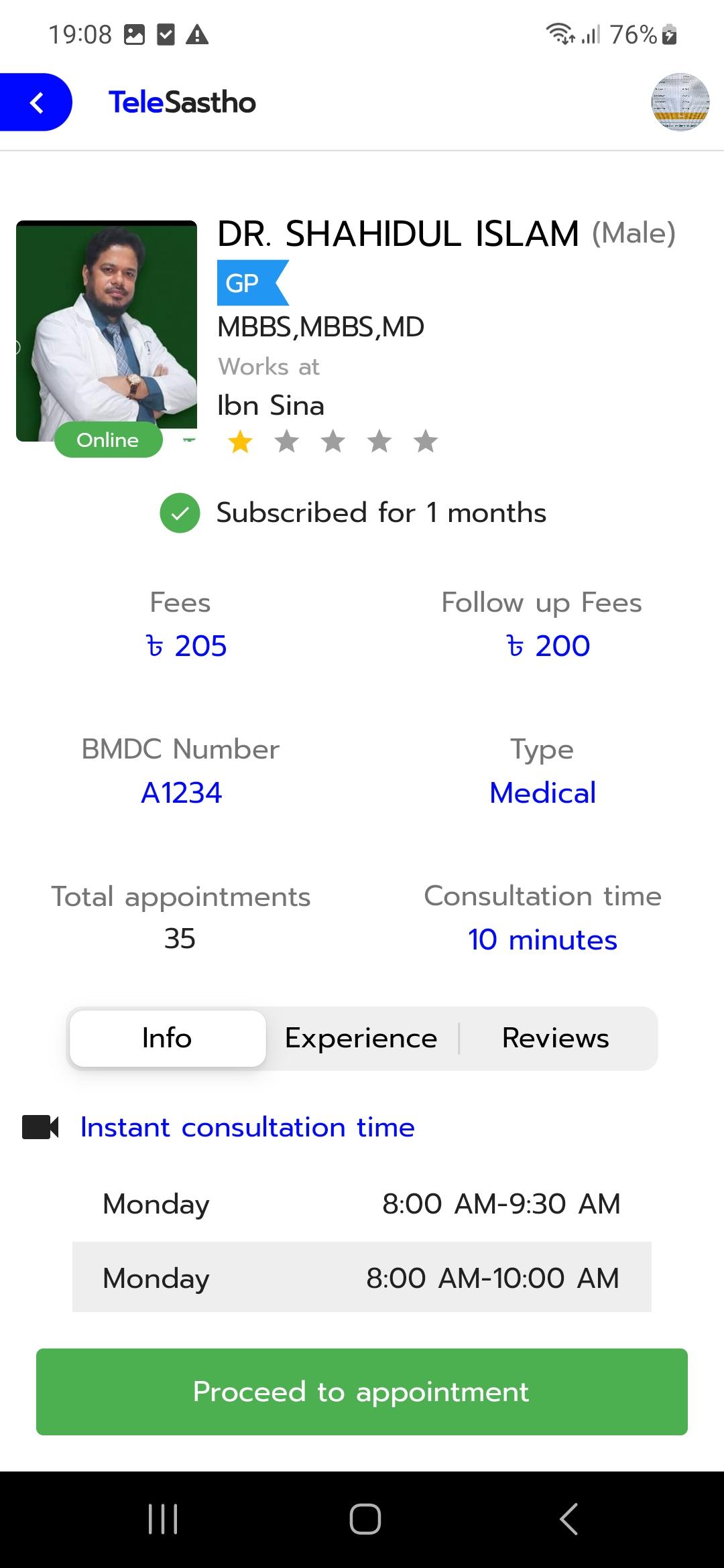This screenshot has height=1568, width=724.
Task: Tap the TeleSastho logo
Action: click(x=182, y=103)
